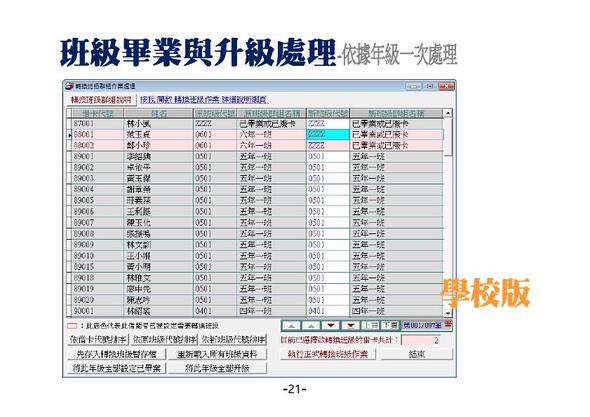Click the student name cell in row 89001

158,156
